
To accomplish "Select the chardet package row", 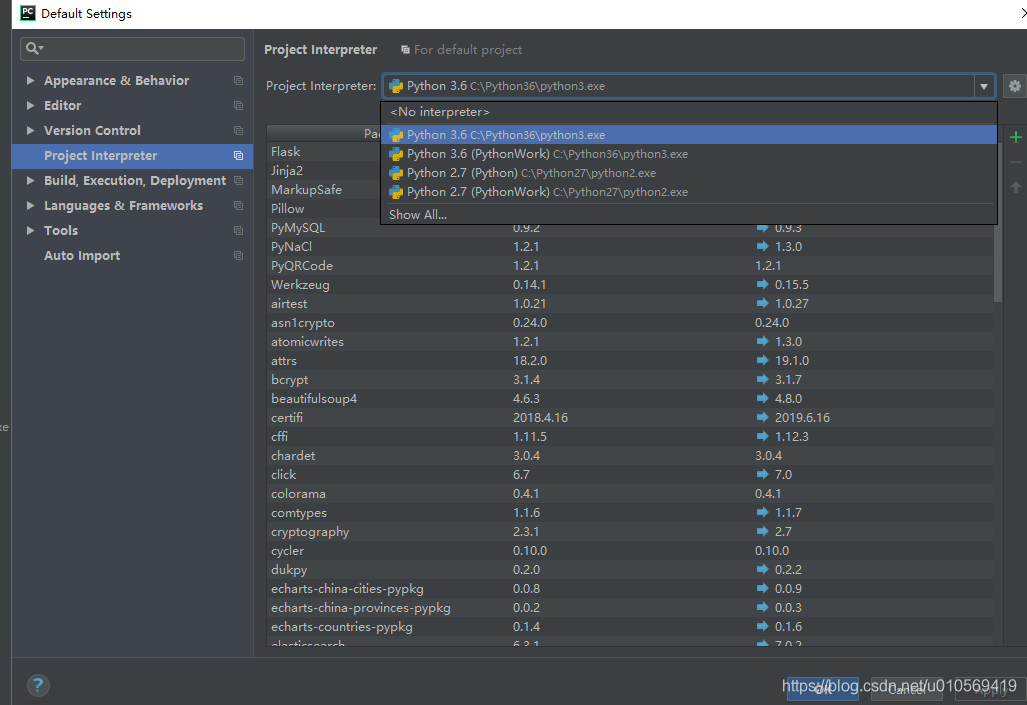I will point(630,455).
